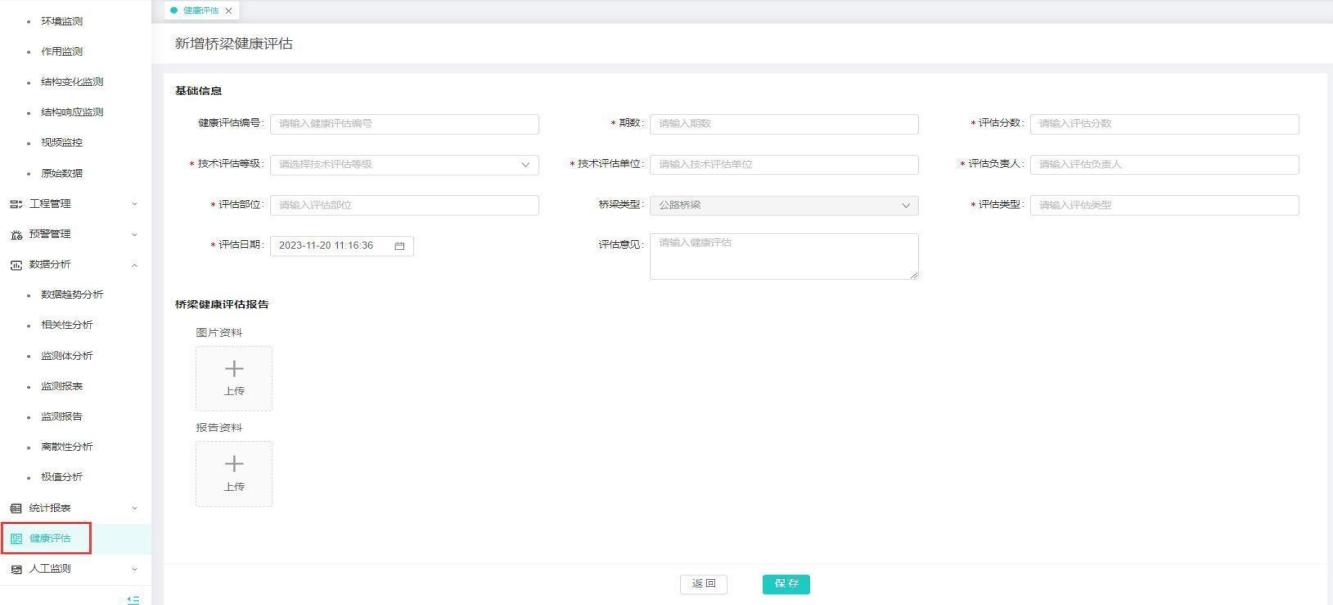Image resolution: width=1333 pixels, height=605 pixels.
Task: Click the 人工监测 sidebar icon
Action: 15,569
